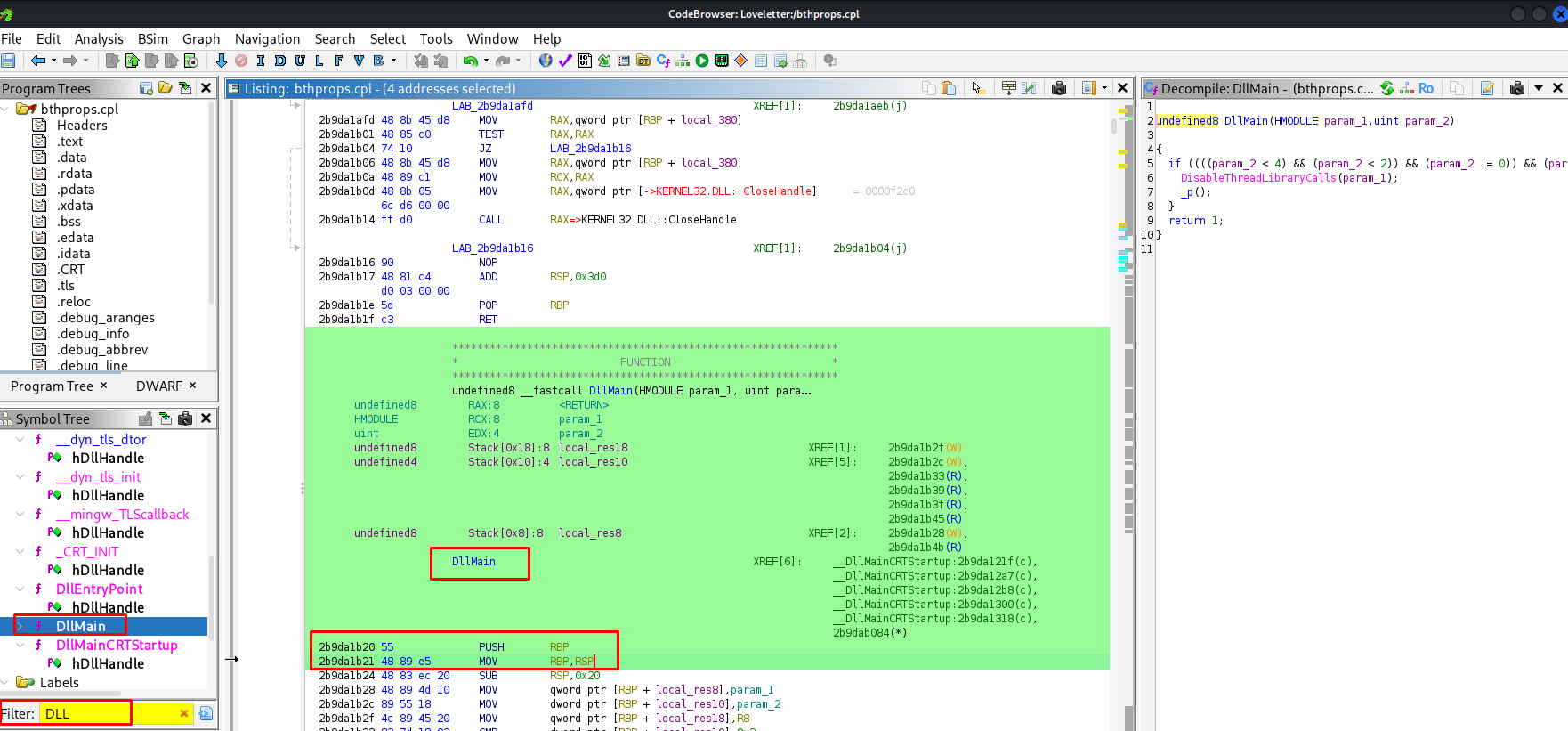This screenshot has height=731, width=1568.
Task: Toggle the Listing mouse hover mode icon
Action: click(977, 88)
